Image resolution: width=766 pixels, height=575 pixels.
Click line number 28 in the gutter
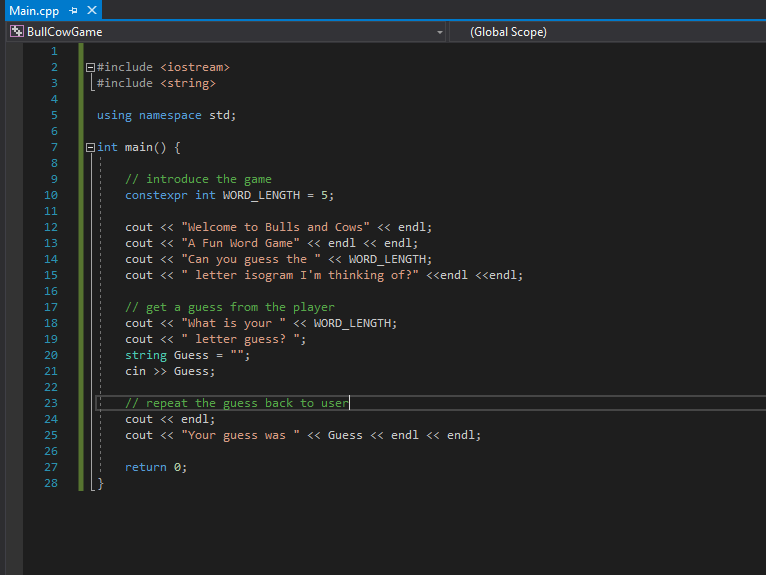pyautogui.click(x=51, y=483)
